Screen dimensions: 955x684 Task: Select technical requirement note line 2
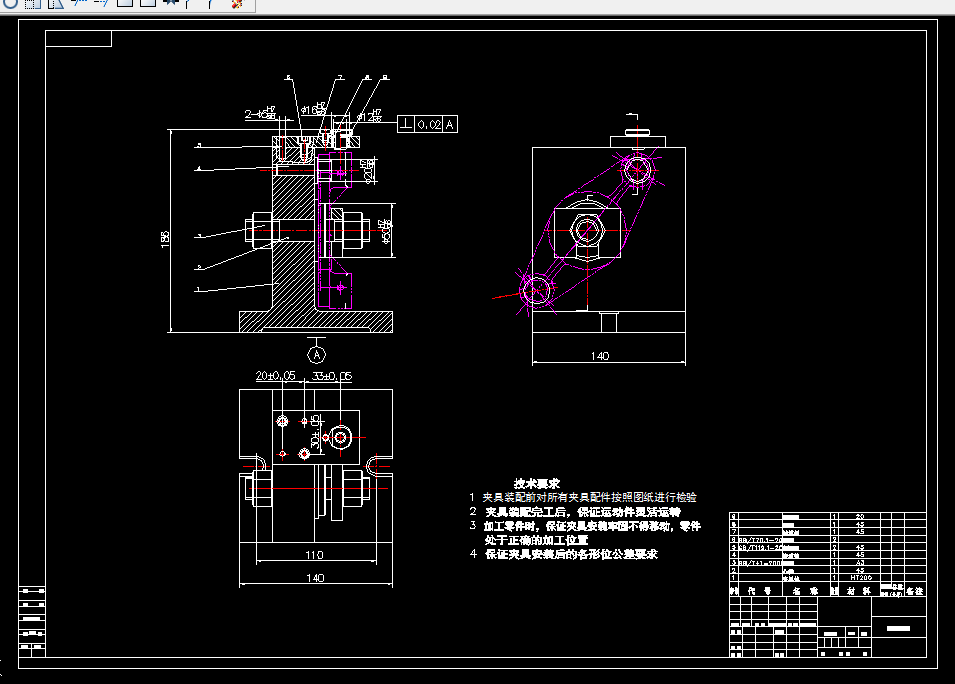[x=575, y=512]
